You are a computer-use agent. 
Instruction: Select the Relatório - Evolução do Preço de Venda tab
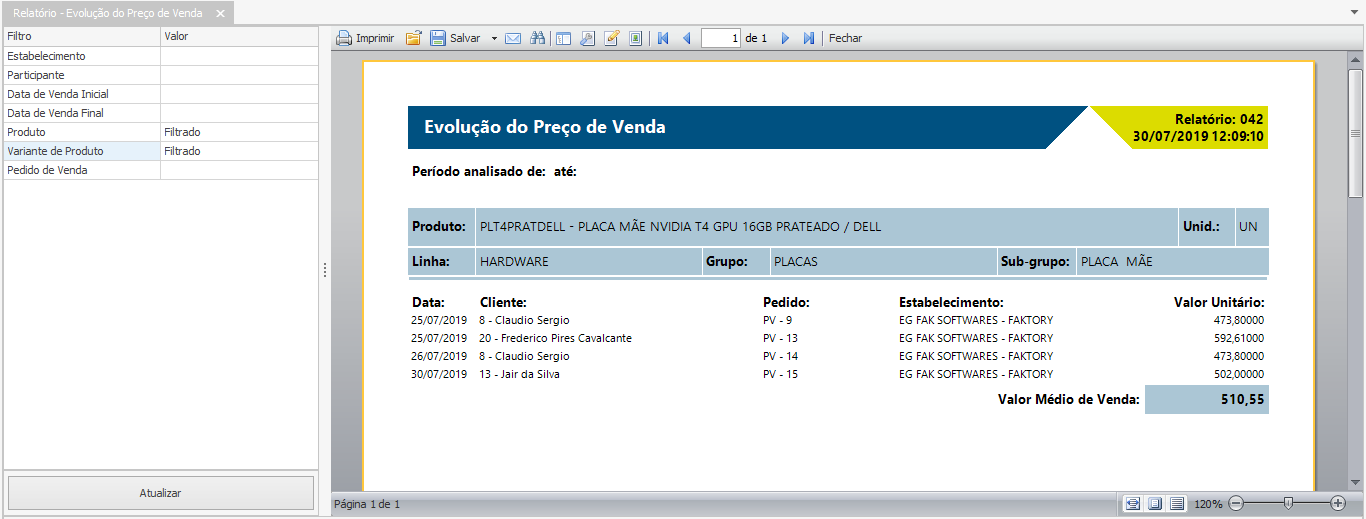(x=107, y=13)
